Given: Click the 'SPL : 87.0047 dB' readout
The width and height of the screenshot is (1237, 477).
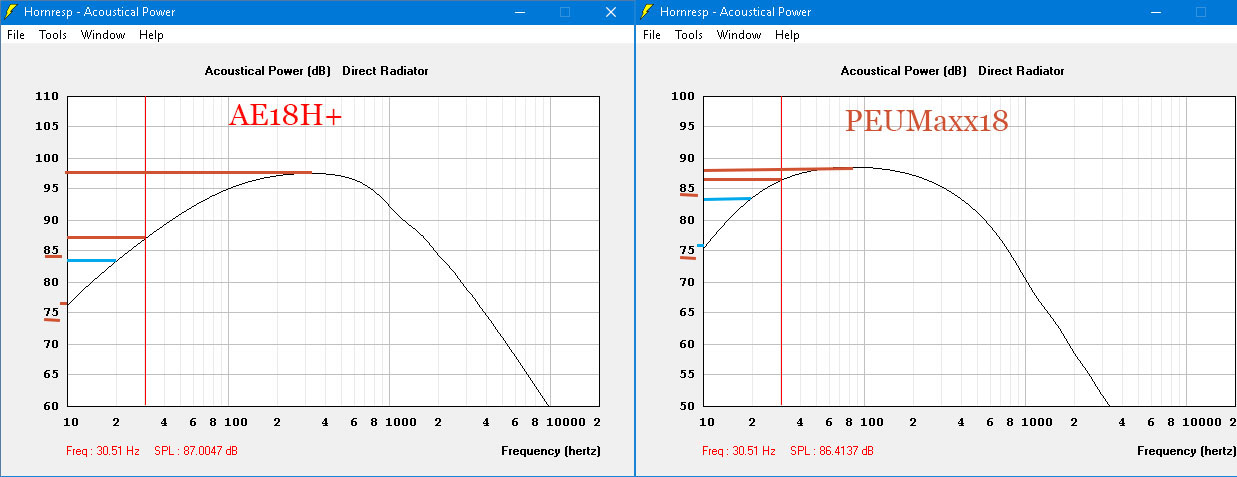Looking at the screenshot, I should coord(196,451).
